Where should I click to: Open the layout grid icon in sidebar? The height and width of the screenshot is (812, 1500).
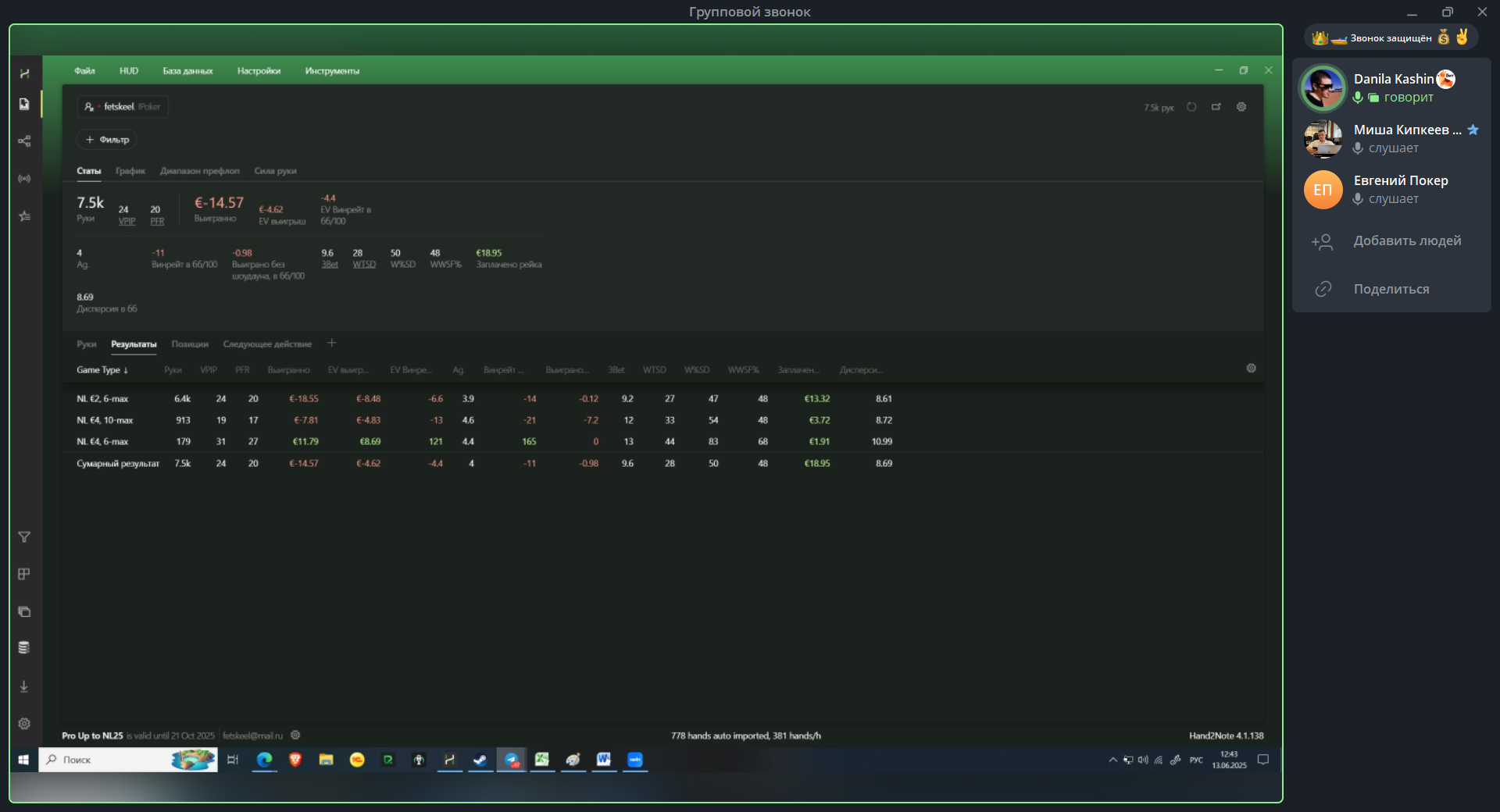click(x=24, y=574)
